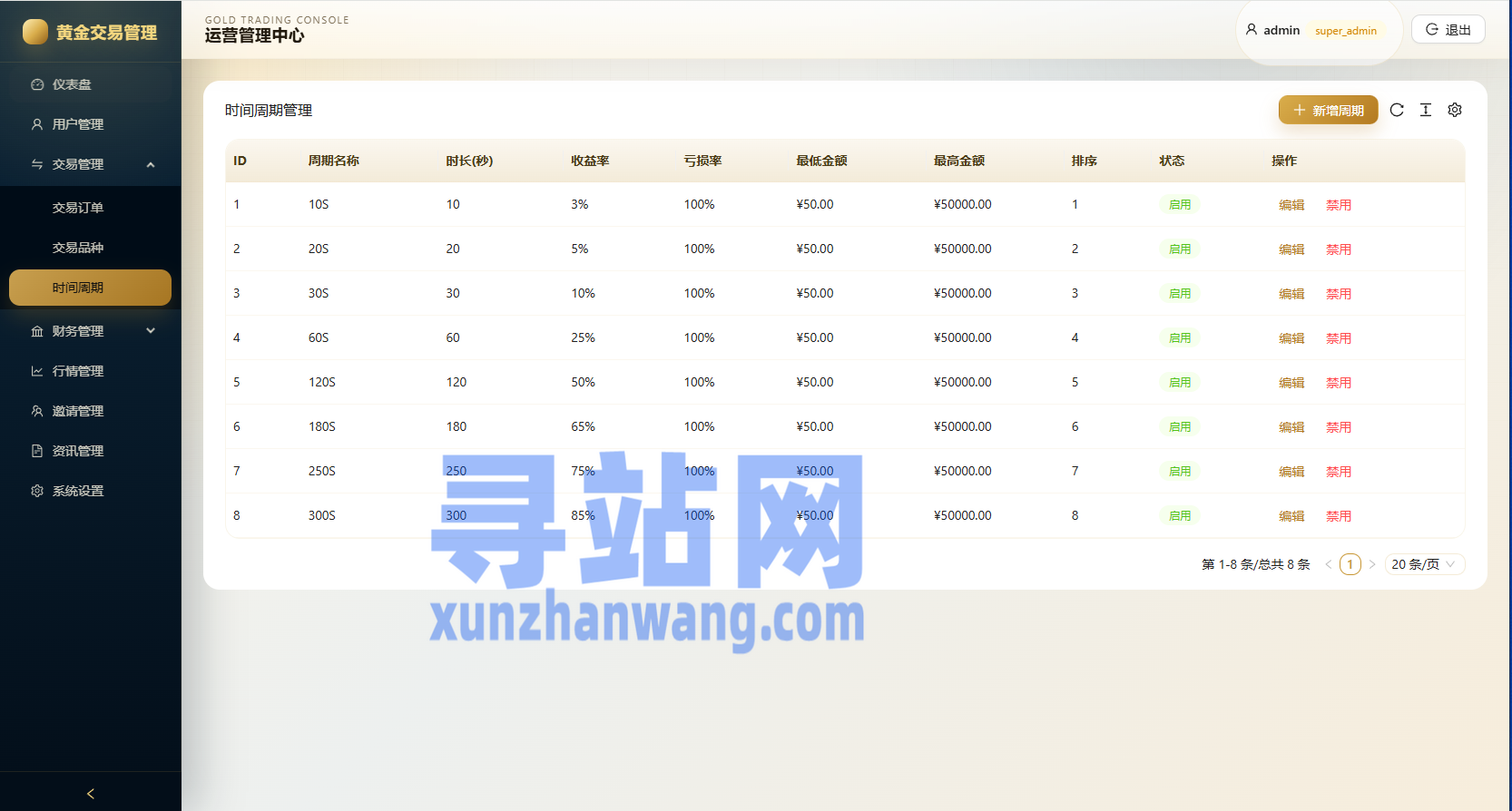Click the 第 1-8 条/总共 8 条 total text
The width and height of the screenshot is (1512, 811).
coord(1256,564)
